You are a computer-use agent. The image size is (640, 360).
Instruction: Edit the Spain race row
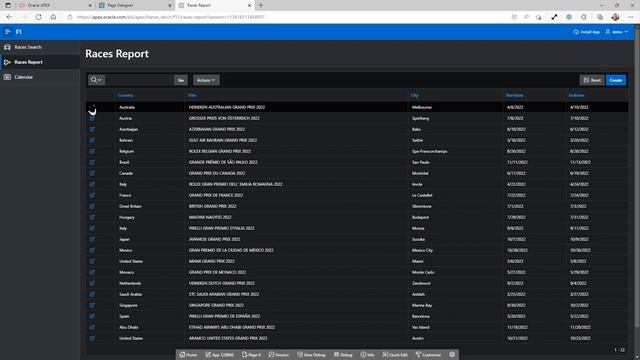pos(92,316)
